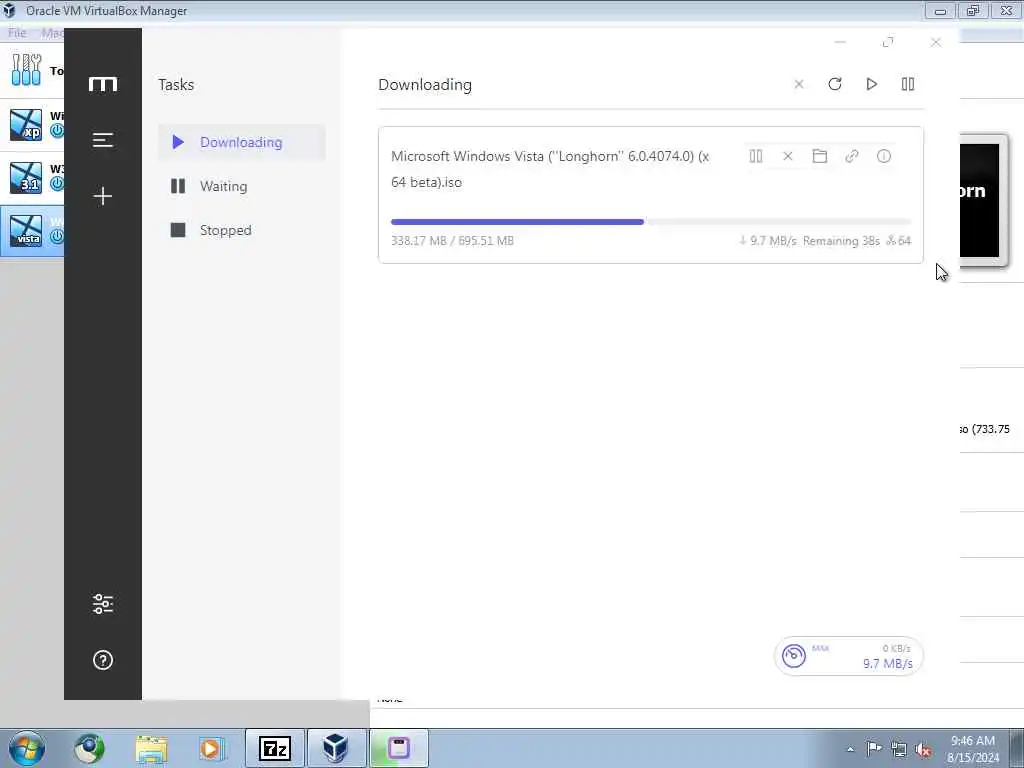1024x768 pixels.
Task: Select the Waiting tab in Tasks
Action: coord(242,186)
